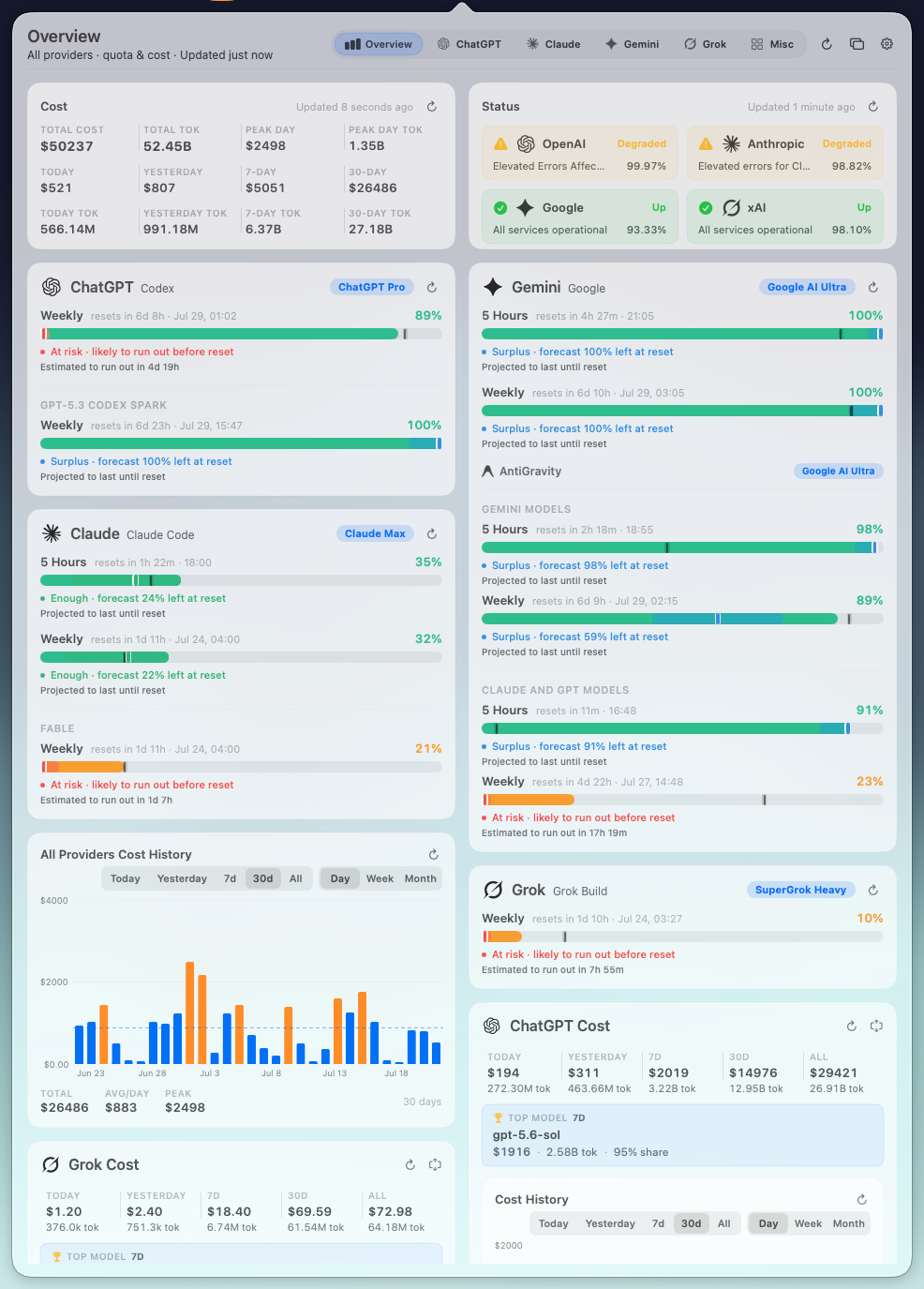924x1289 pixels.
Task: Refresh the Grok Build card
Action: pyautogui.click(x=873, y=891)
